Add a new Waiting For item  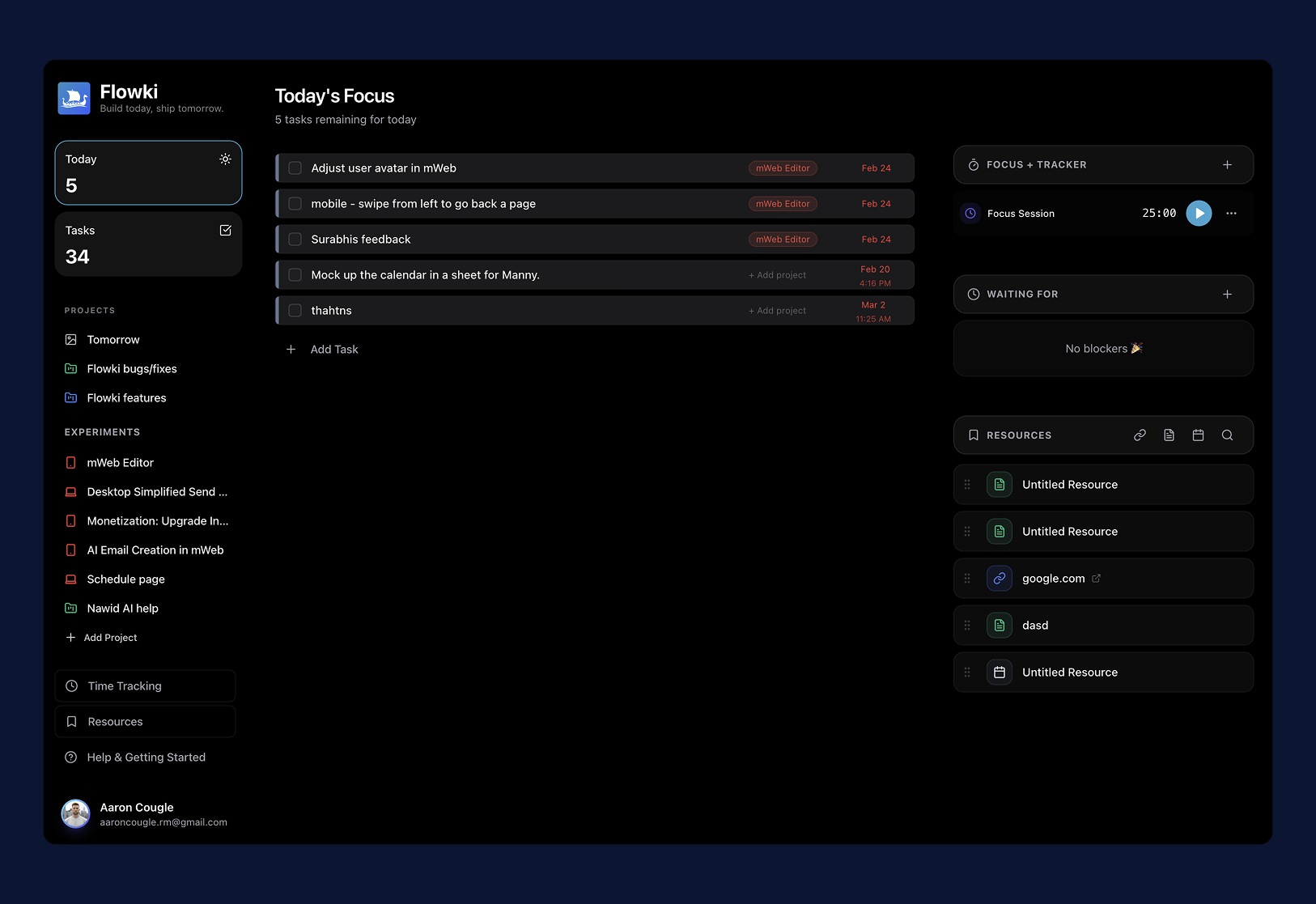1227,295
